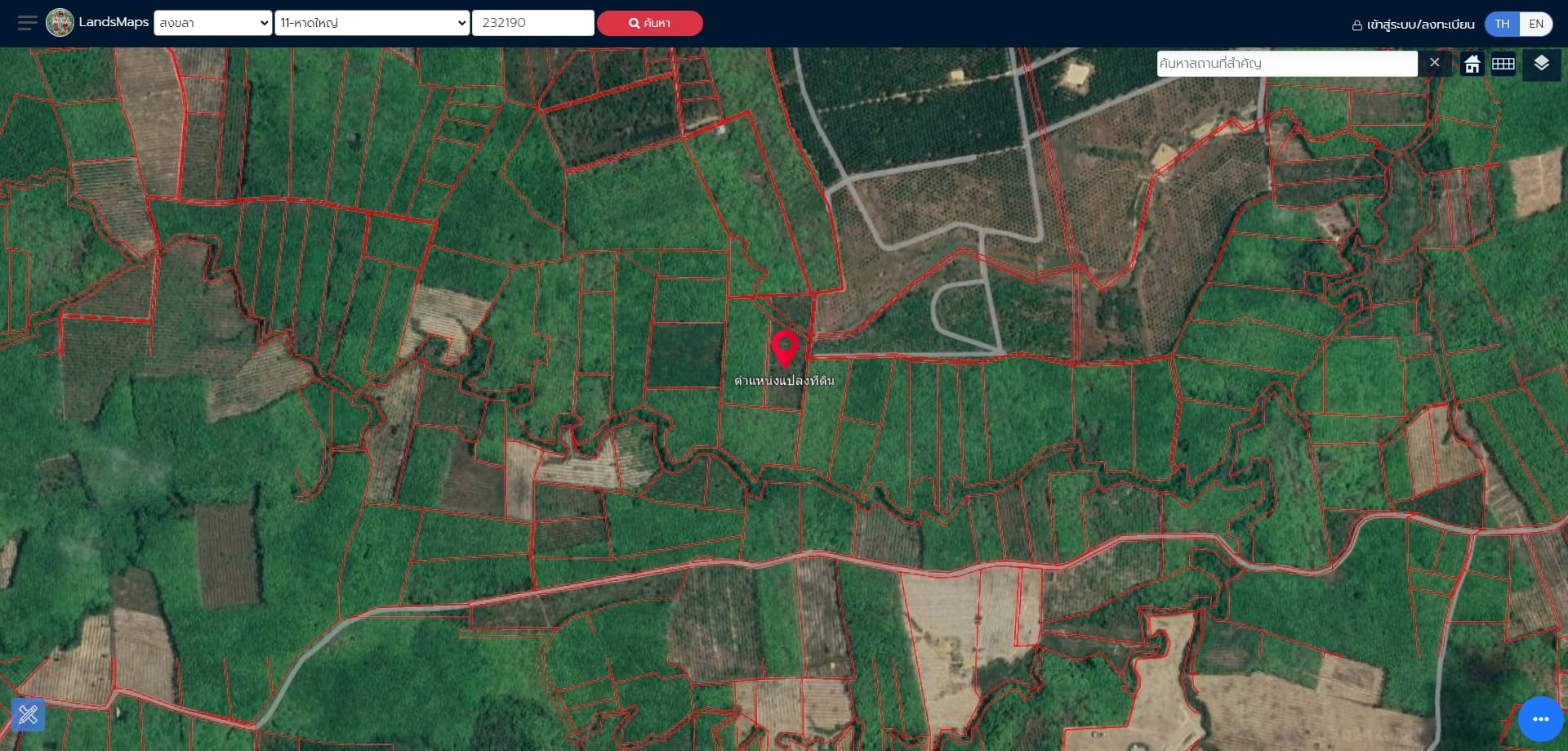
Task: Focus the landmark search field
Action: click(x=1287, y=64)
